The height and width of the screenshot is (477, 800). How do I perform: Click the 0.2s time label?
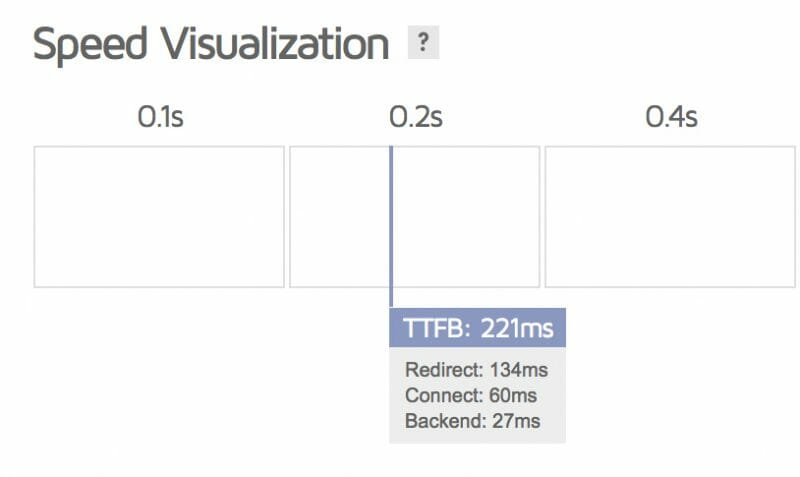[415, 118]
